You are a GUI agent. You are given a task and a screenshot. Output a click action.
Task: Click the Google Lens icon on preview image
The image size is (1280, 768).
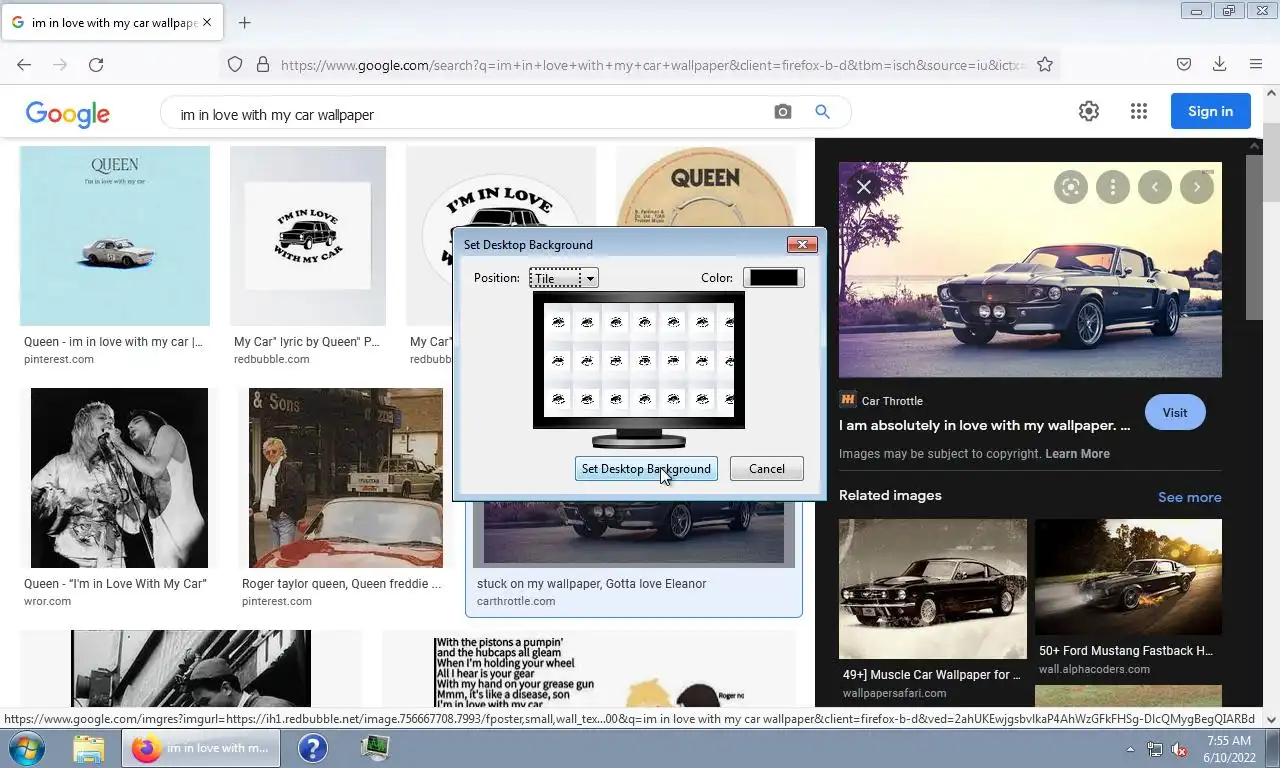tap(1071, 187)
